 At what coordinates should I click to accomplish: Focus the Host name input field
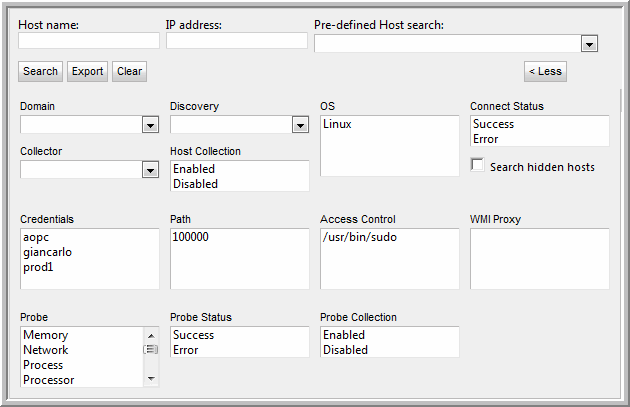coord(89,41)
